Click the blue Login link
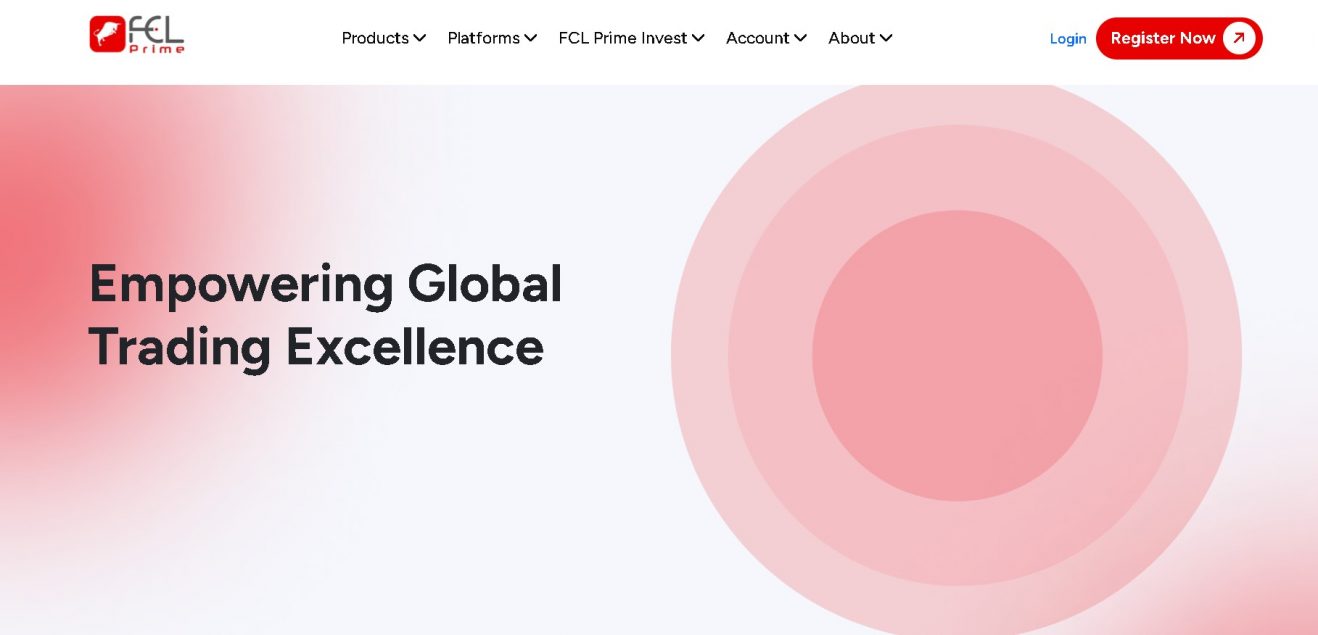 (x=1068, y=39)
